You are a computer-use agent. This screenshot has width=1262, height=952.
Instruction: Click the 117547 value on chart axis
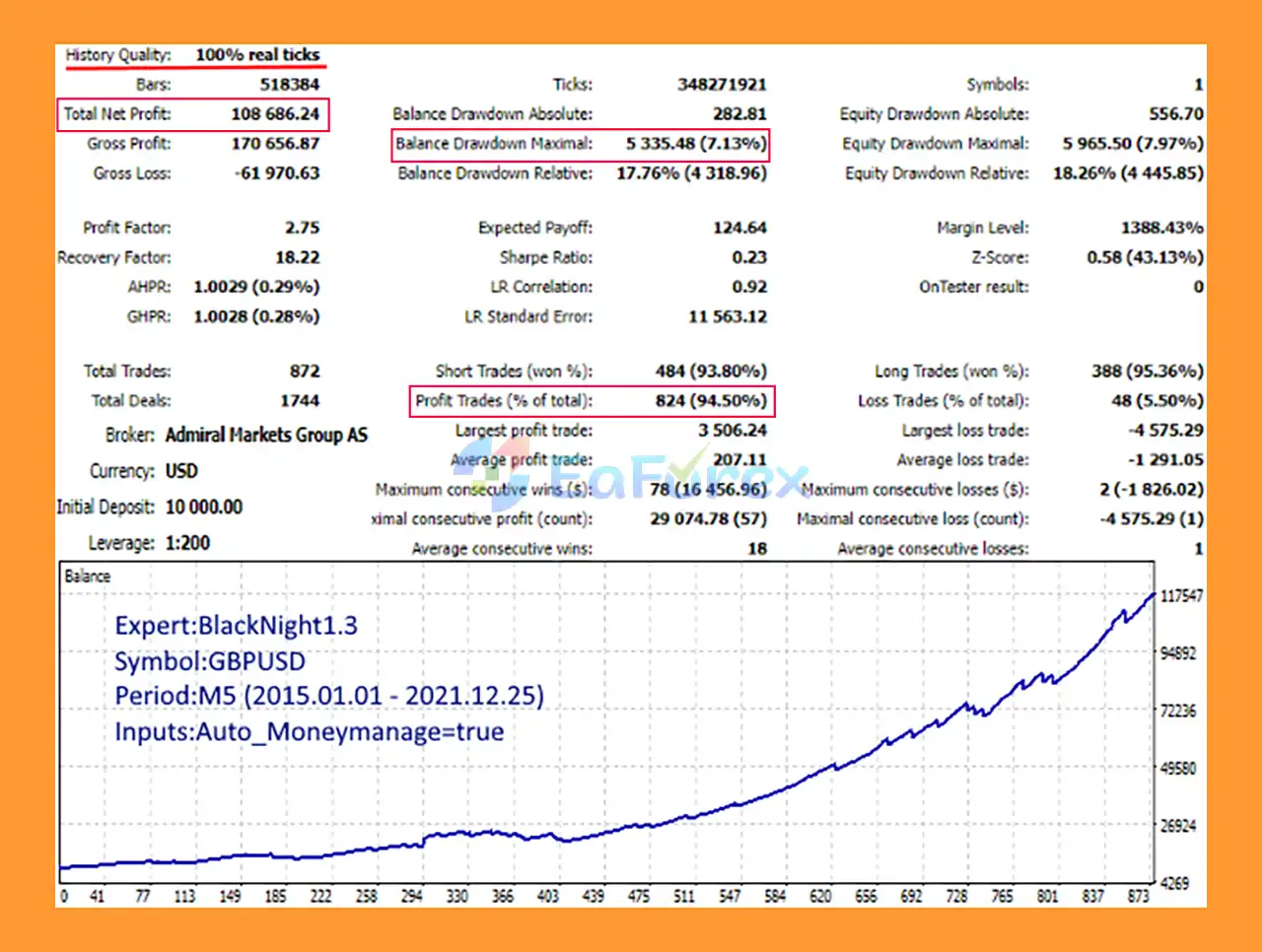coord(1181,596)
